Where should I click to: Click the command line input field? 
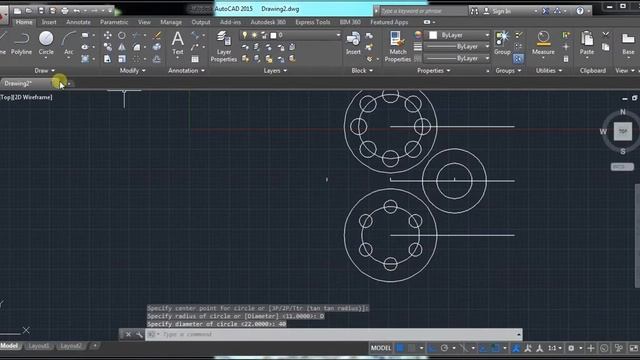coord(333,334)
